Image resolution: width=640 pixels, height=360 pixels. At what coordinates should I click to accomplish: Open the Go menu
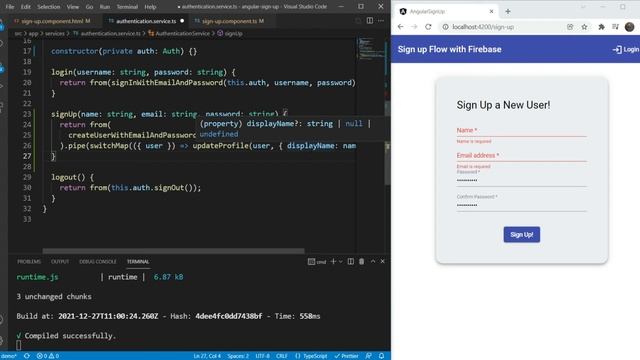[x=89, y=7]
